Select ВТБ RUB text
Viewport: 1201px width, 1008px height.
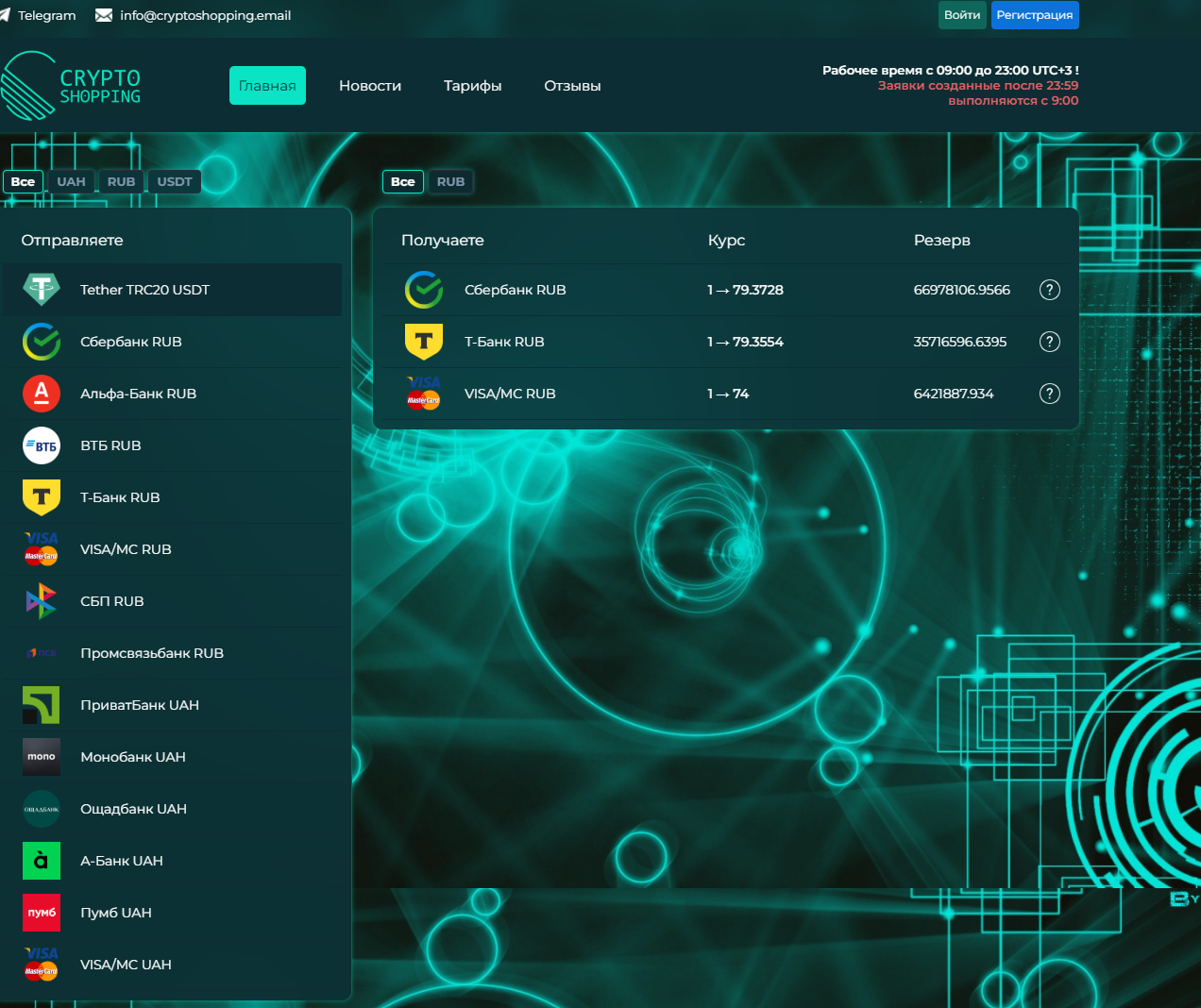coord(110,445)
